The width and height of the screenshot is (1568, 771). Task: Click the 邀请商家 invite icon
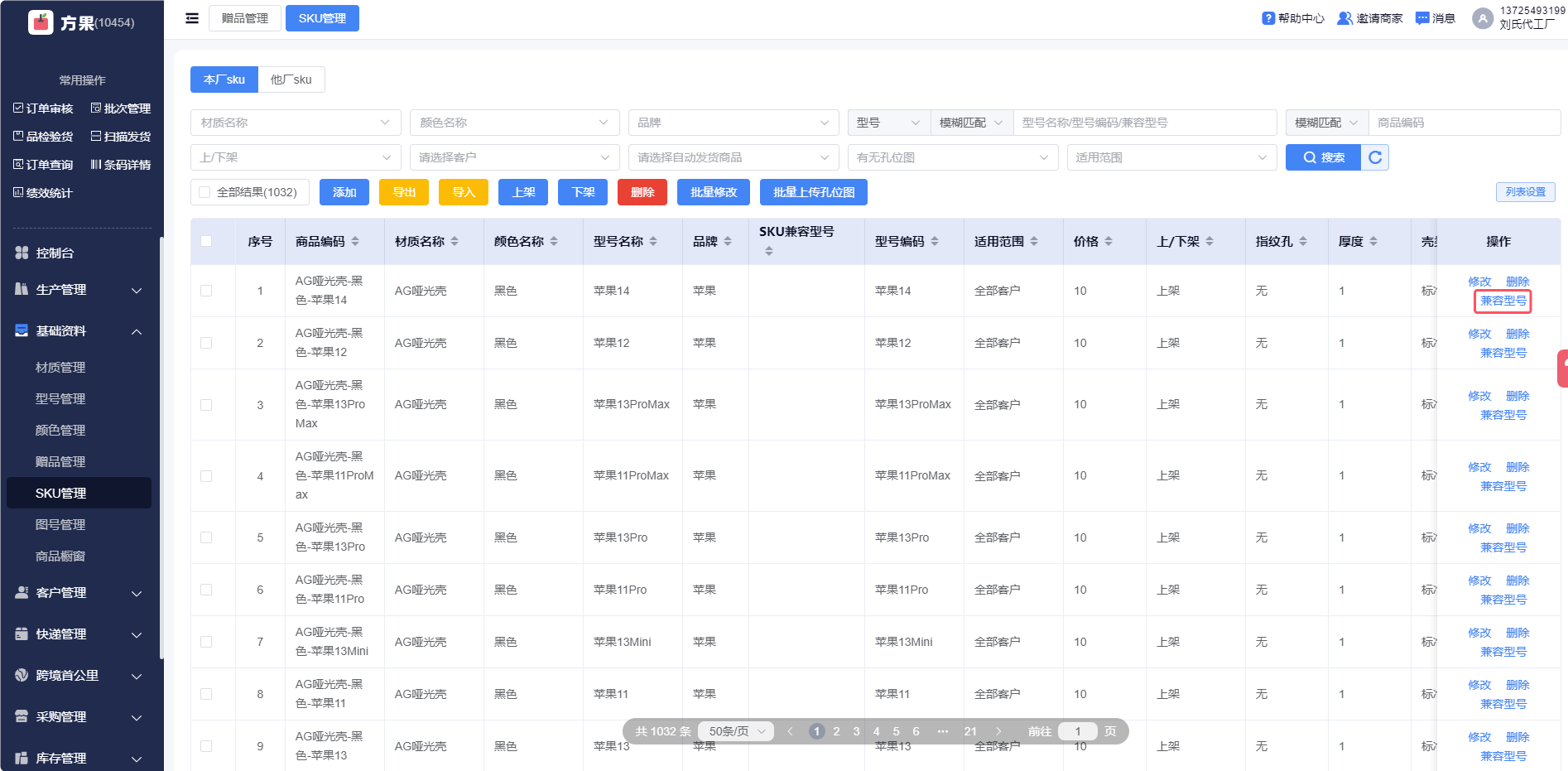[1344, 18]
